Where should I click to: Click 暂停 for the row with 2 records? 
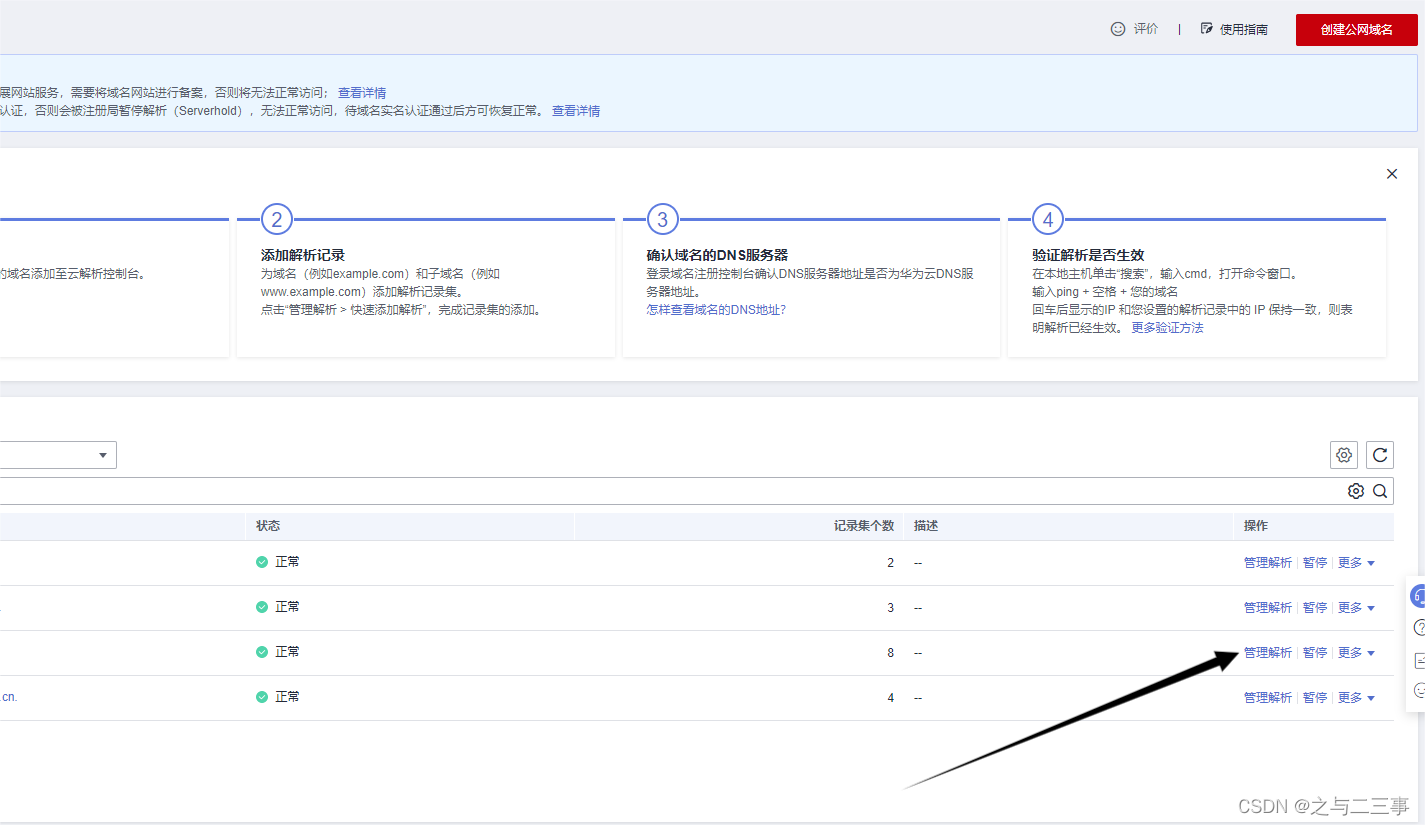[x=1315, y=563]
